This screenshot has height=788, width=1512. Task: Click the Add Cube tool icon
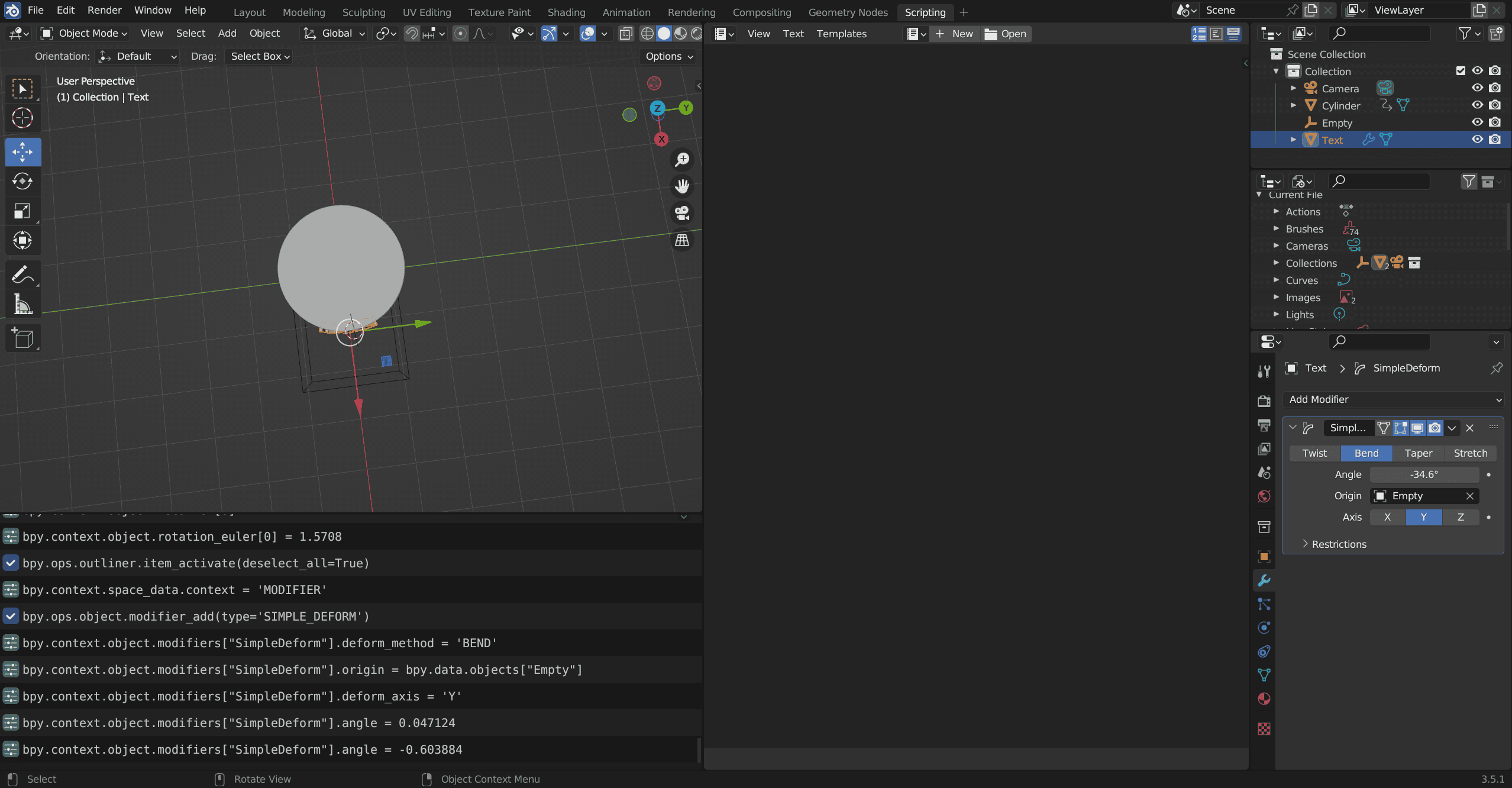(x=22, y=338)
